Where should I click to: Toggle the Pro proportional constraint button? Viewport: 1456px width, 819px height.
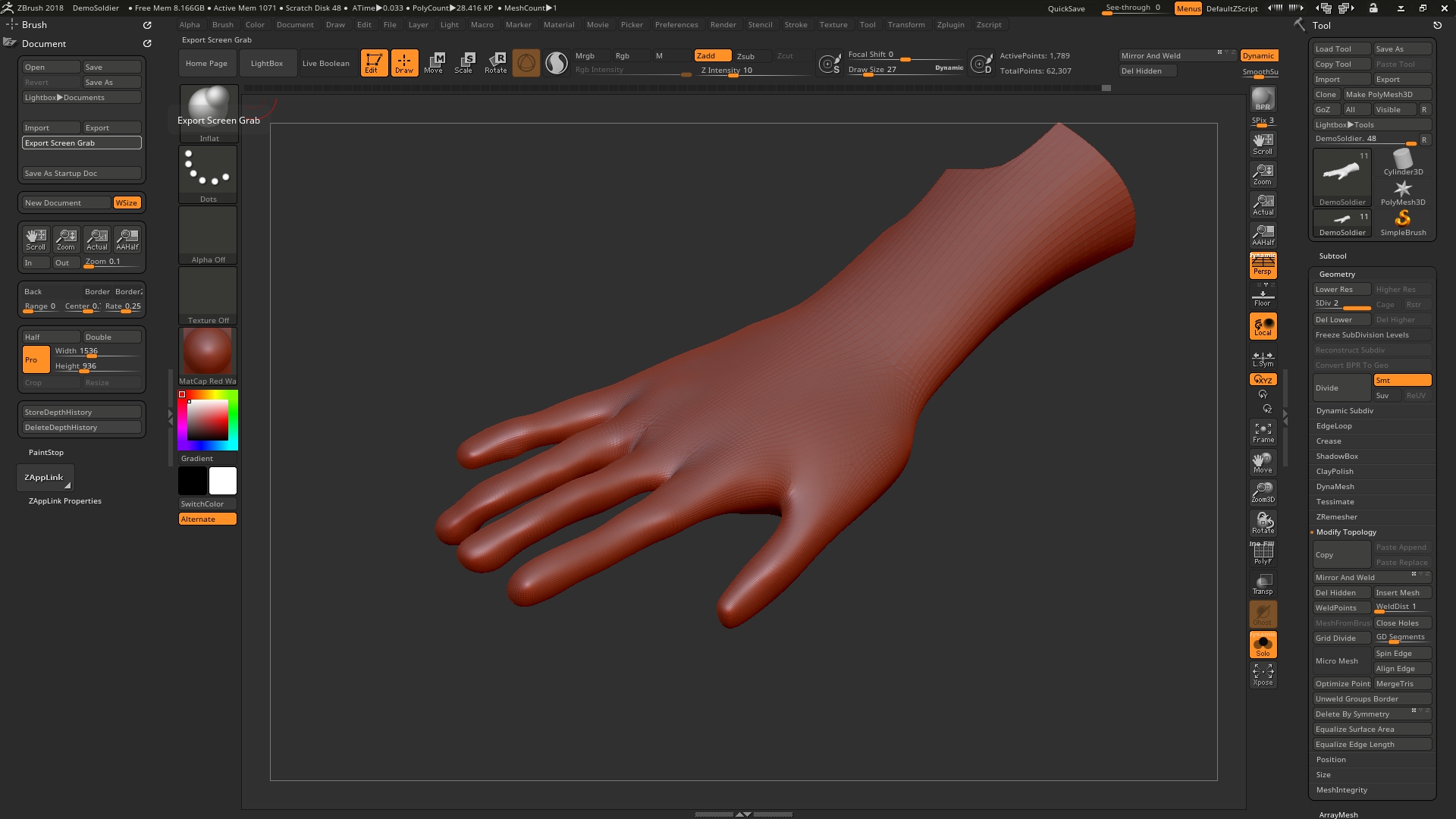[x=36, y=359]
